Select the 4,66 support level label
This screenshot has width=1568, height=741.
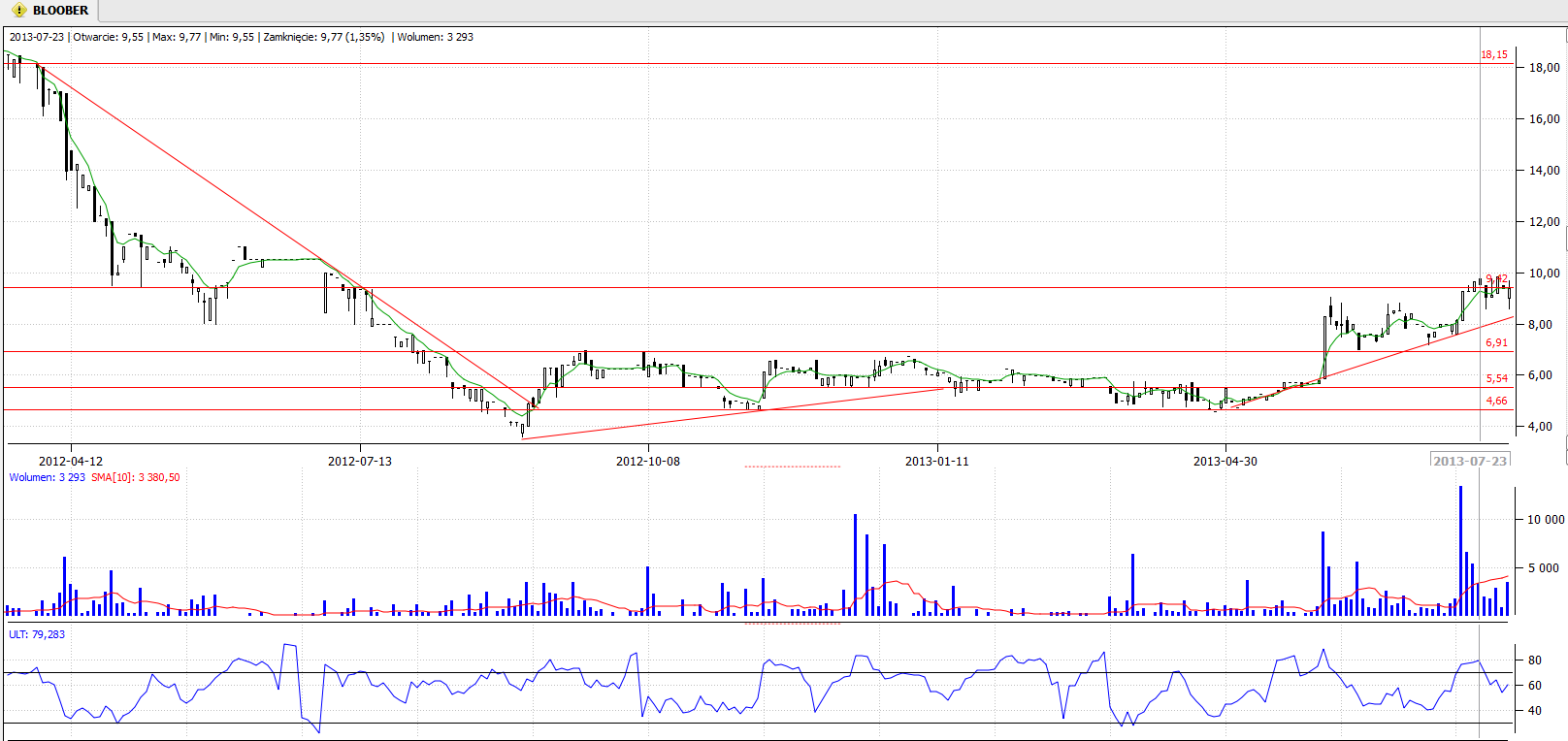pos(1496,401)
